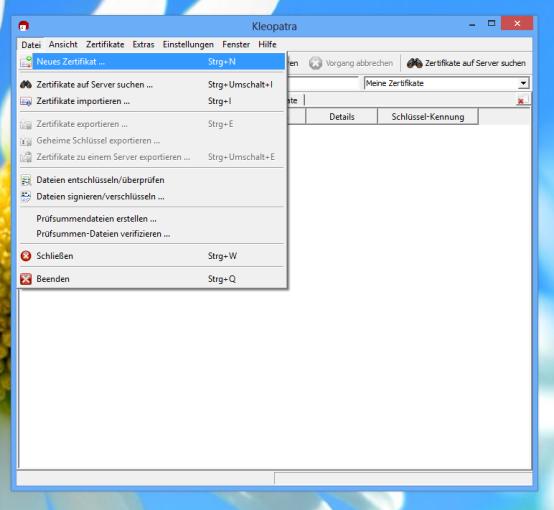Click the Zertifikate importieren menu icon

(26, 101)
